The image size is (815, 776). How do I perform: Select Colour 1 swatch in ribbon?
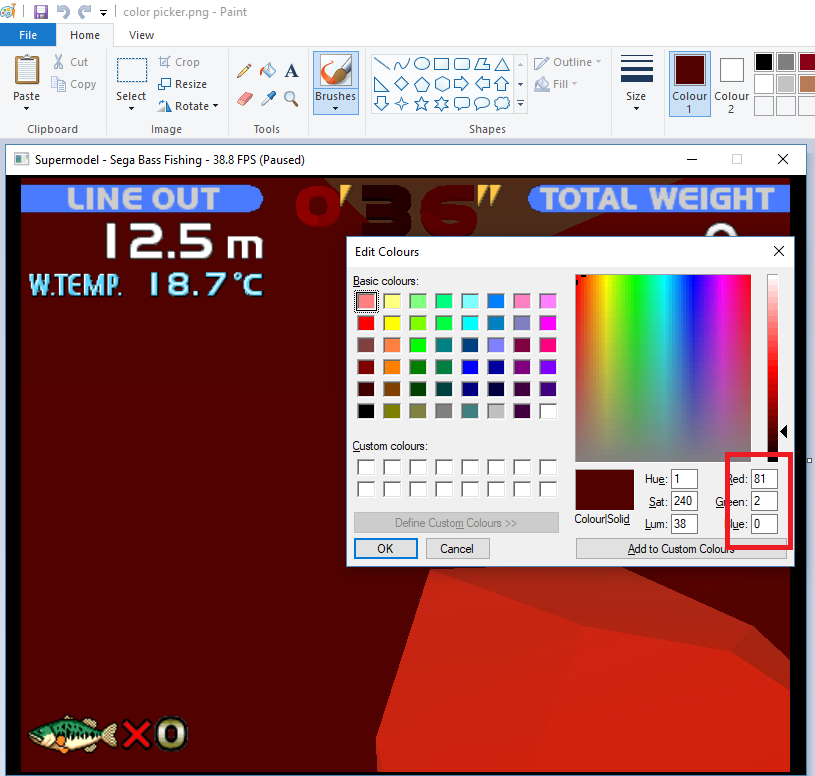pos(690,83)
